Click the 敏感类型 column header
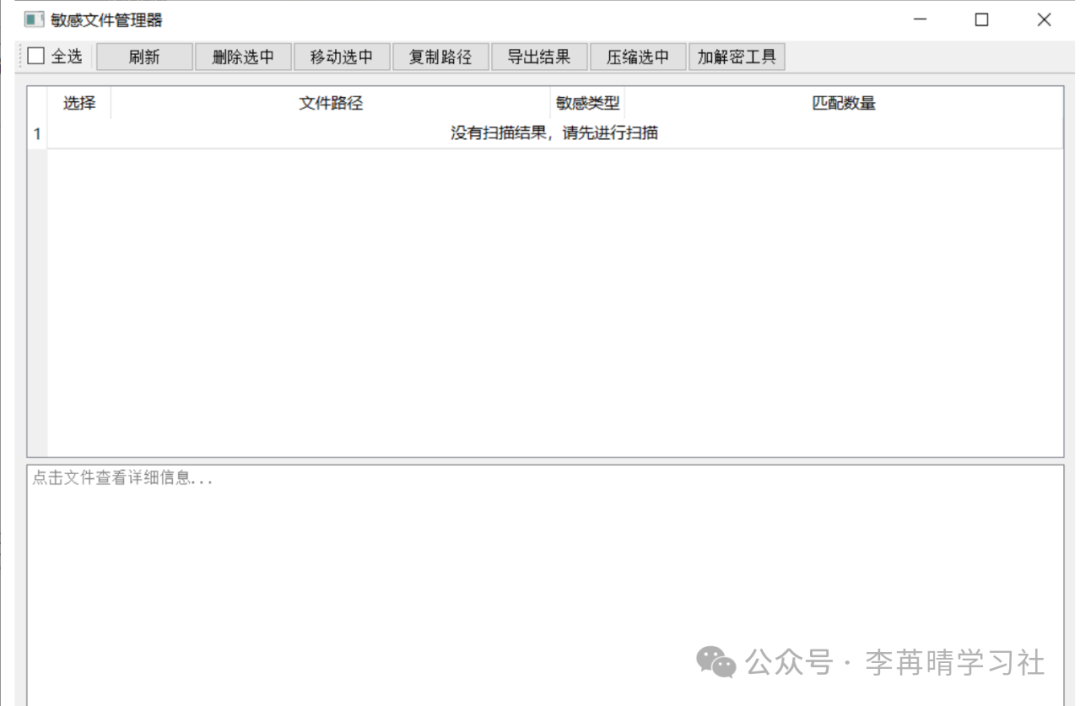Image resolution: width=1080 pixels, height=706 pixels. (587, 103)
